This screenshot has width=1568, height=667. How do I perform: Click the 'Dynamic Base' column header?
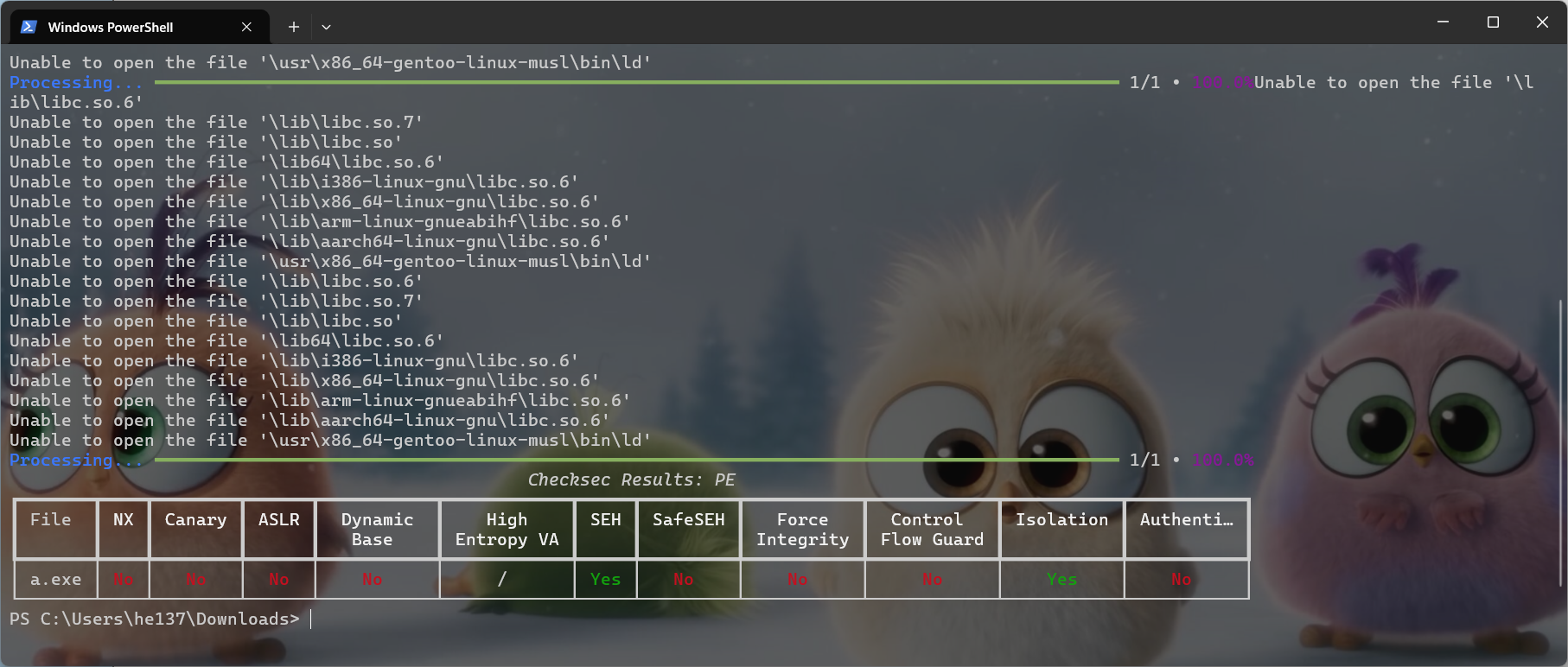[x=377, y=529]
